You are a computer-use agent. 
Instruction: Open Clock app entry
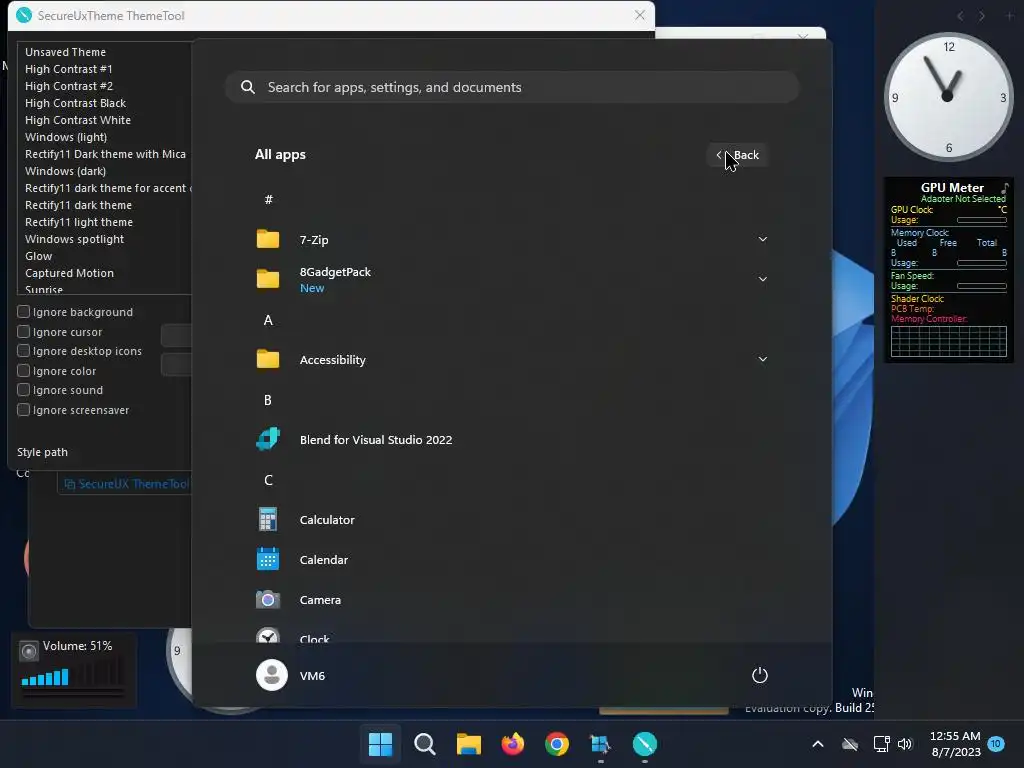pyautogui.click(x=314, y=638)
